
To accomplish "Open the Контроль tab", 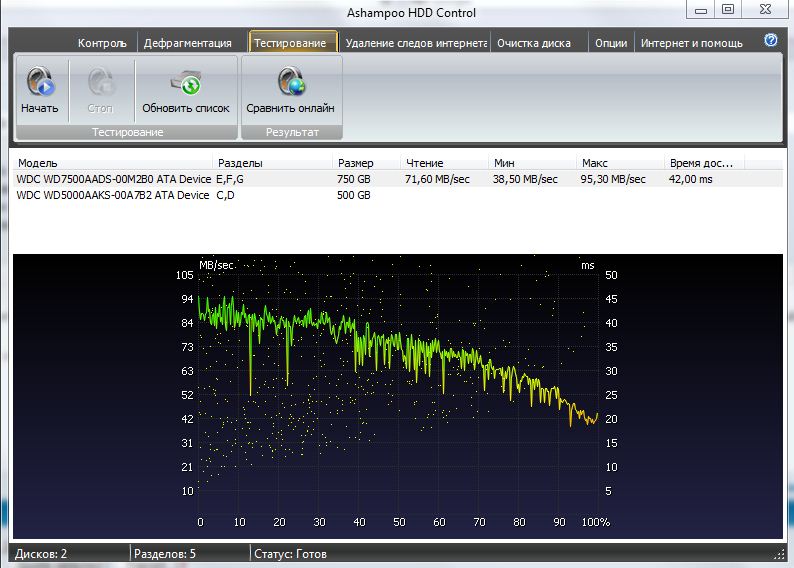I will pos(102,43).
